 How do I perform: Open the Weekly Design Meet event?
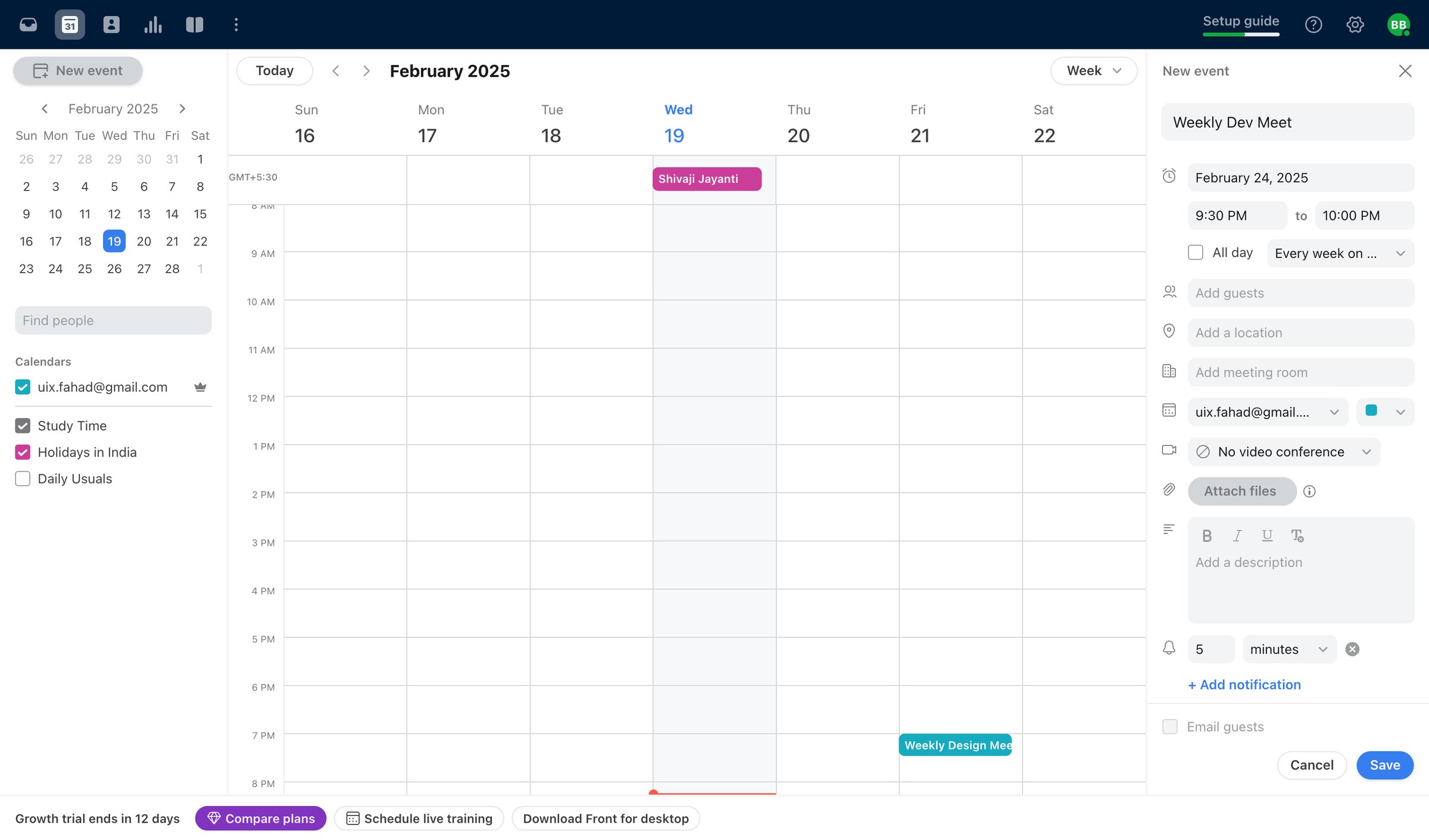[955, 745]
